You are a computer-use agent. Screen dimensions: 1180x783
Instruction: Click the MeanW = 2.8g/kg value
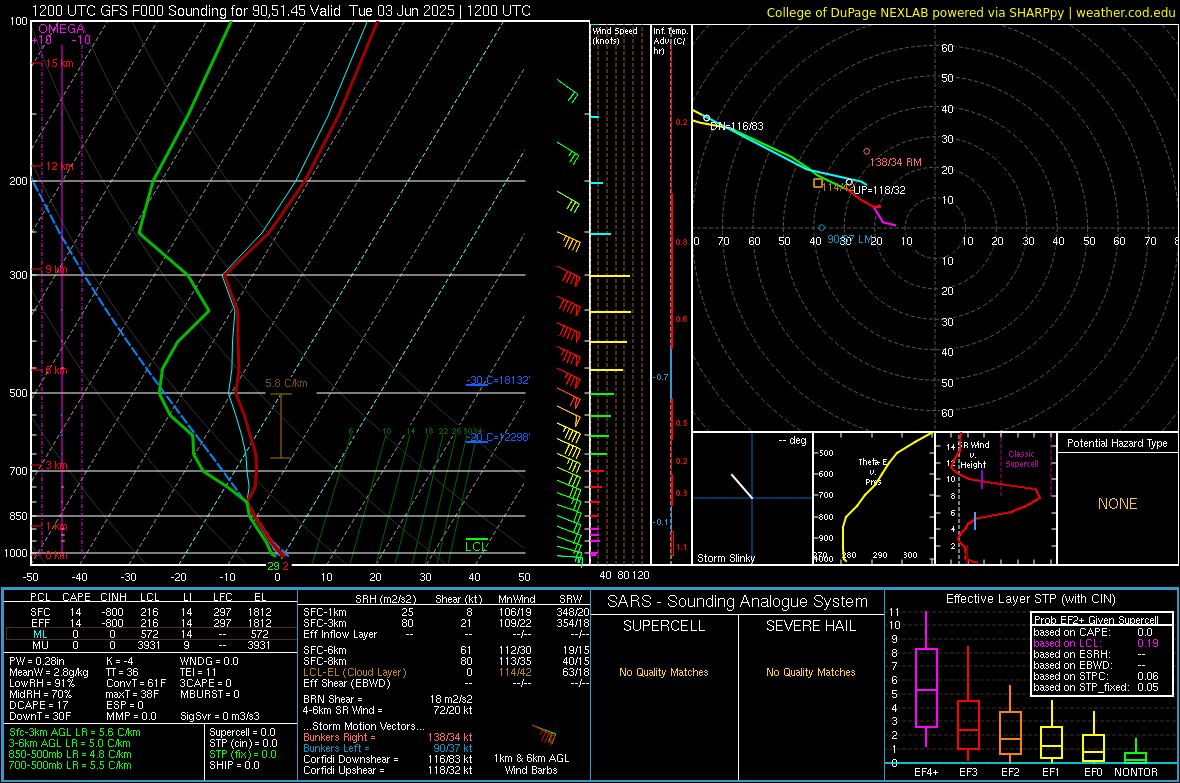[48, 672]
